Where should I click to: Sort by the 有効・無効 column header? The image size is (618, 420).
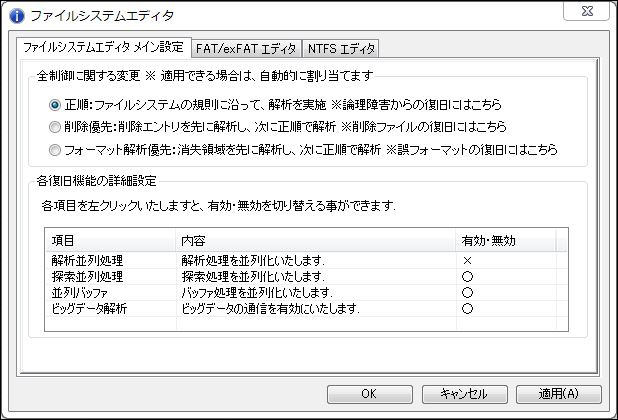click(506, 240)
